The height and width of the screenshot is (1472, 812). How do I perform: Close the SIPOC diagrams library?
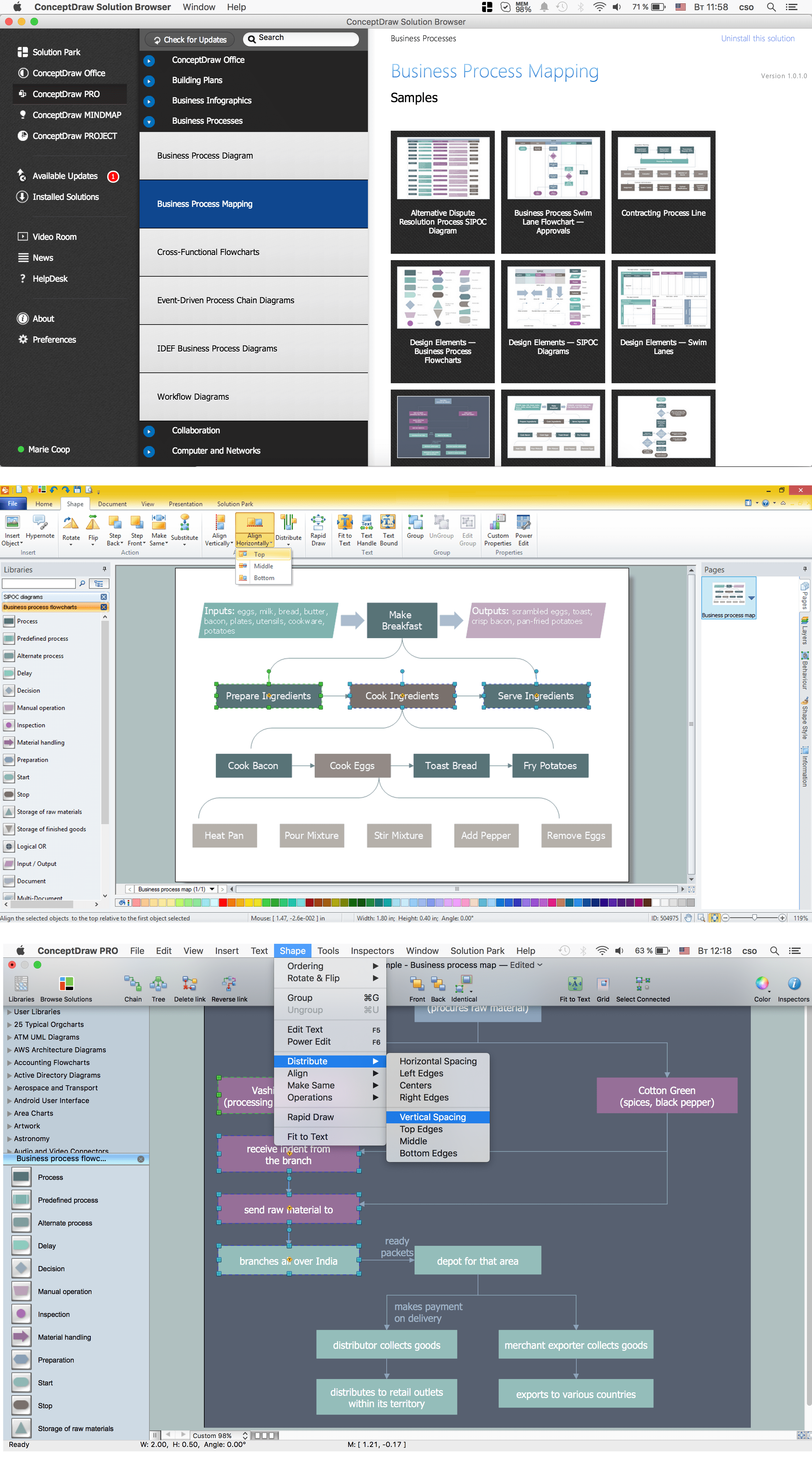coord(103,596)
